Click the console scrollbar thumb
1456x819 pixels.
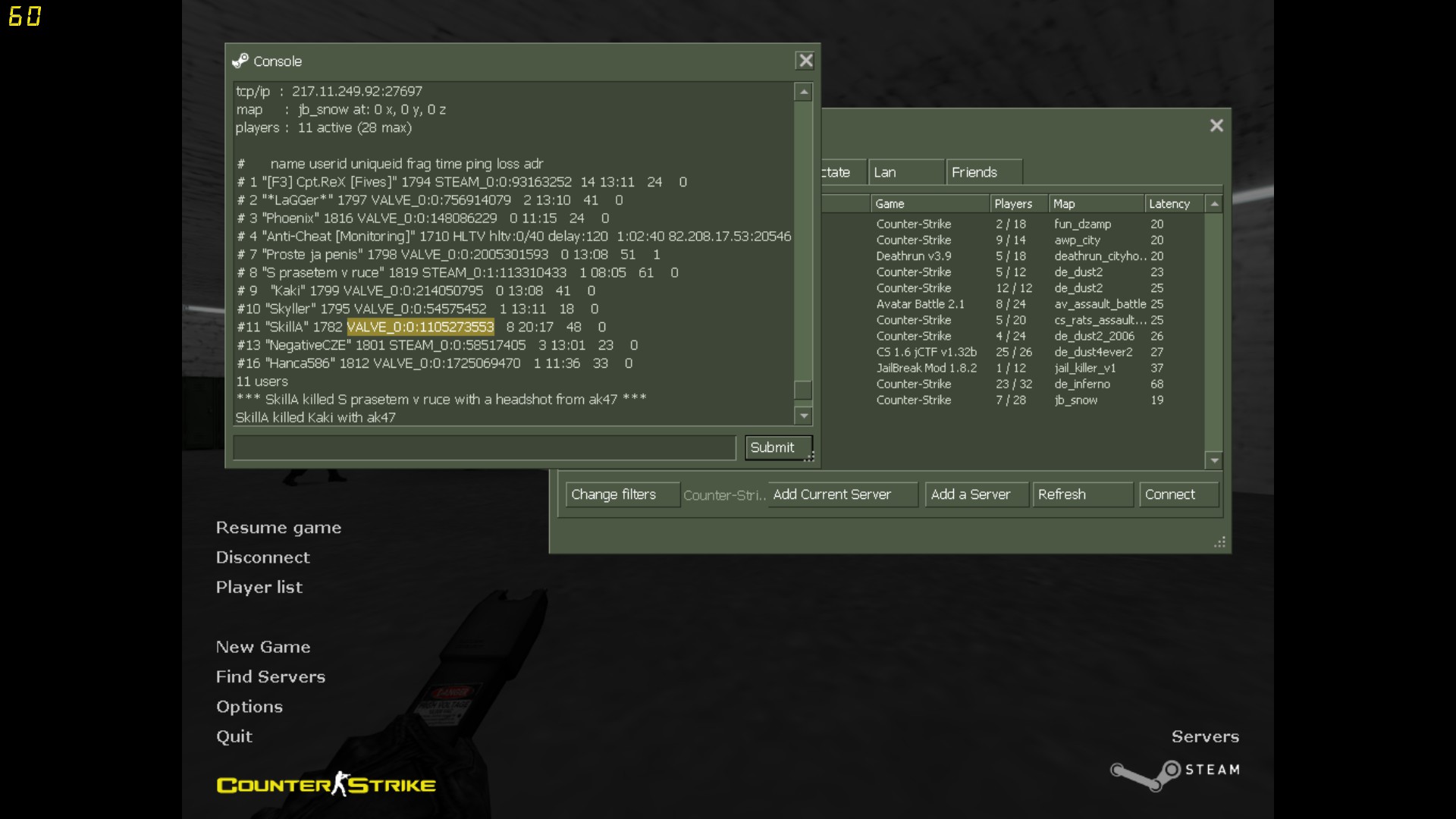(x=803, y=390)
